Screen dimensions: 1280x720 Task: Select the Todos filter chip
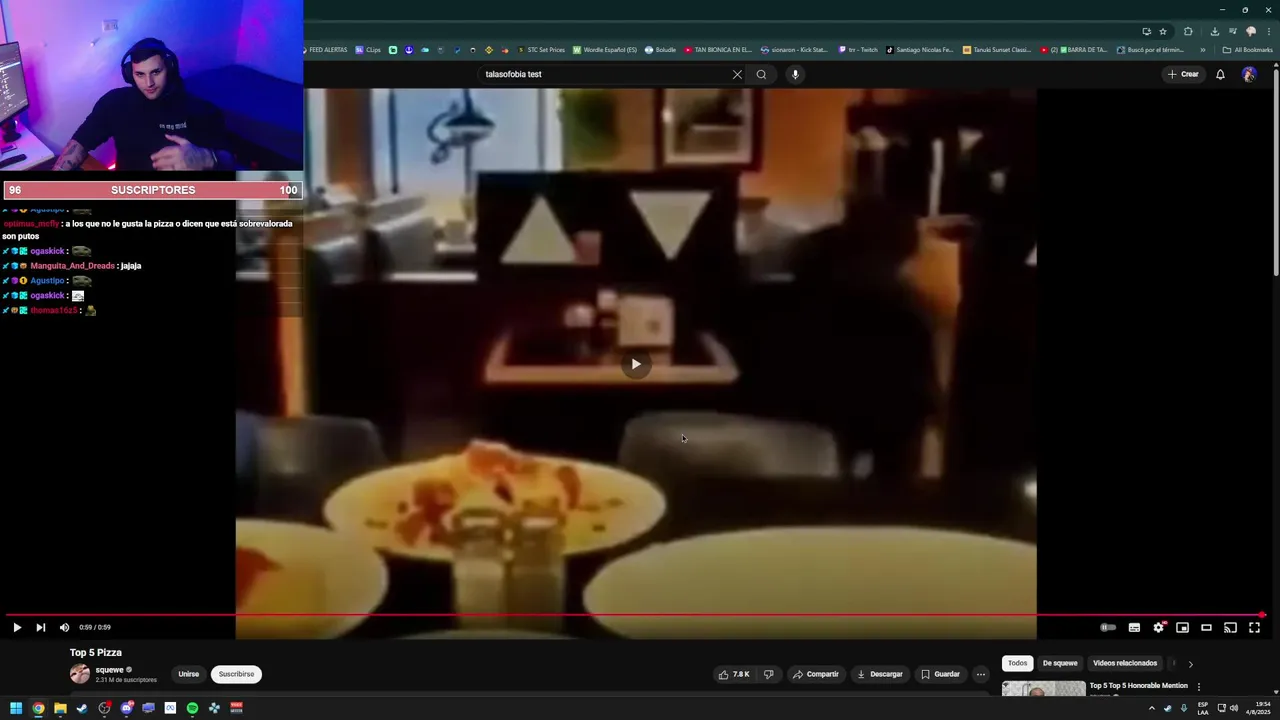point(1017,663)
